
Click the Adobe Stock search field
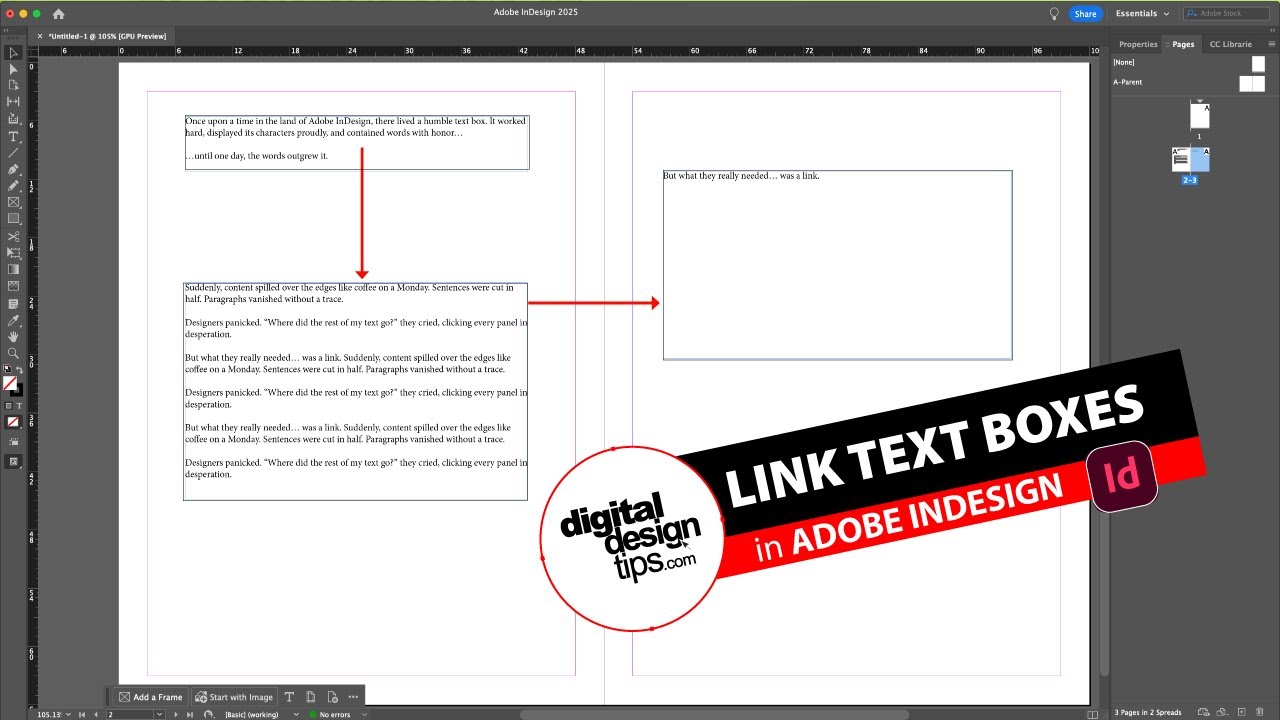click(1226, 14)
